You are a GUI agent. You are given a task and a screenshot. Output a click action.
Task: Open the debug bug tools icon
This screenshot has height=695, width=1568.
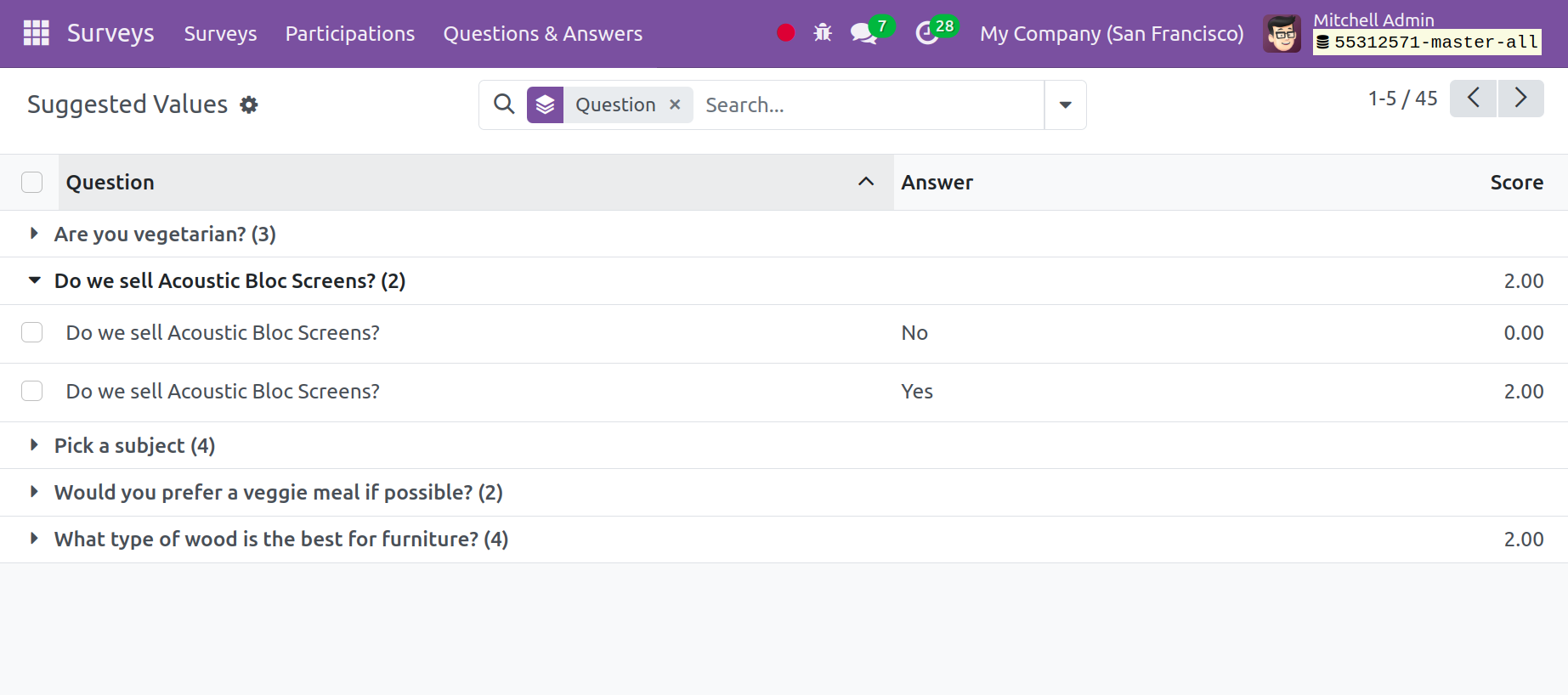coord(823,33)
